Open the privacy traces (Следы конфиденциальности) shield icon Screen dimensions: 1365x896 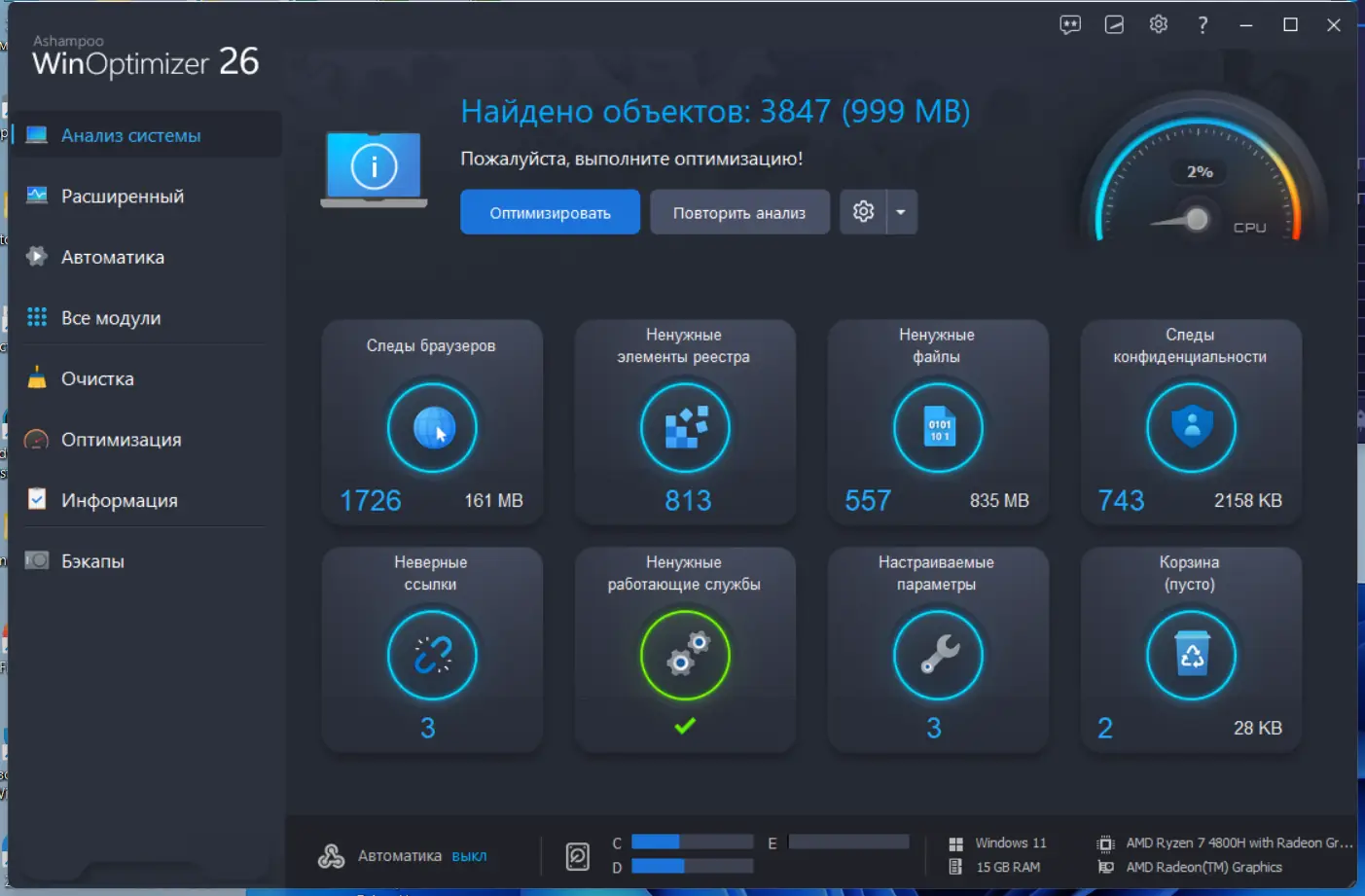[x=1190, y=428]
